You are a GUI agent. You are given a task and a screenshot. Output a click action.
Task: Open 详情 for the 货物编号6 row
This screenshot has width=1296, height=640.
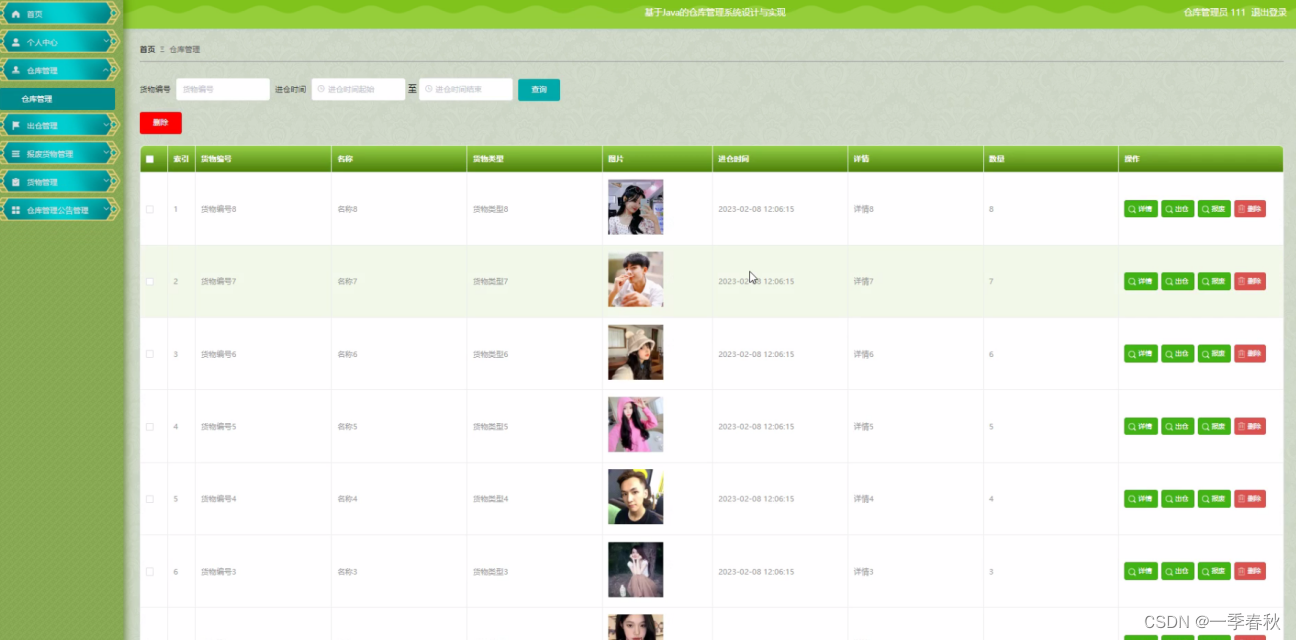click(1141, 354)
